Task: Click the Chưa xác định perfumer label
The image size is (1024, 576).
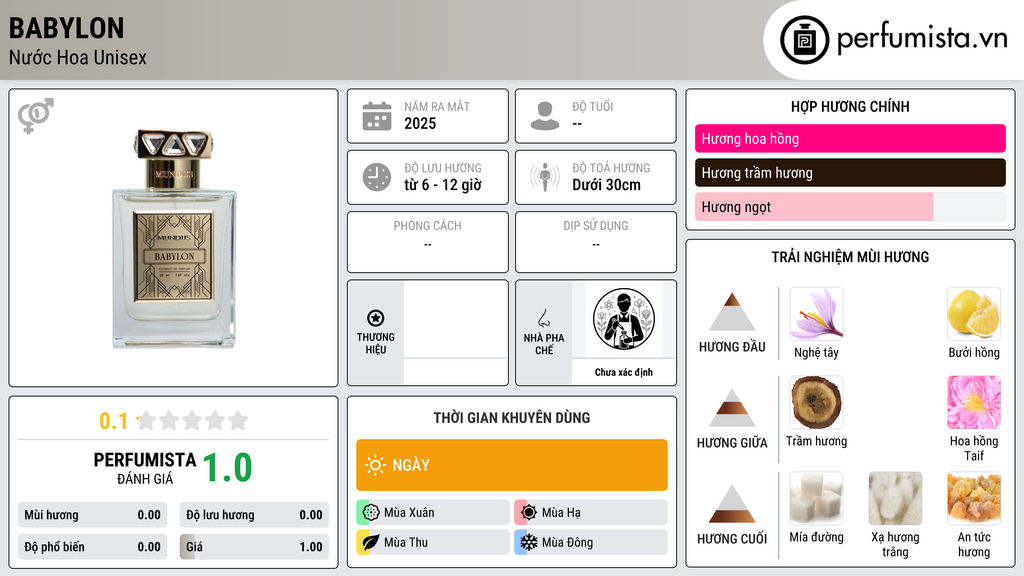Action: 624,372
